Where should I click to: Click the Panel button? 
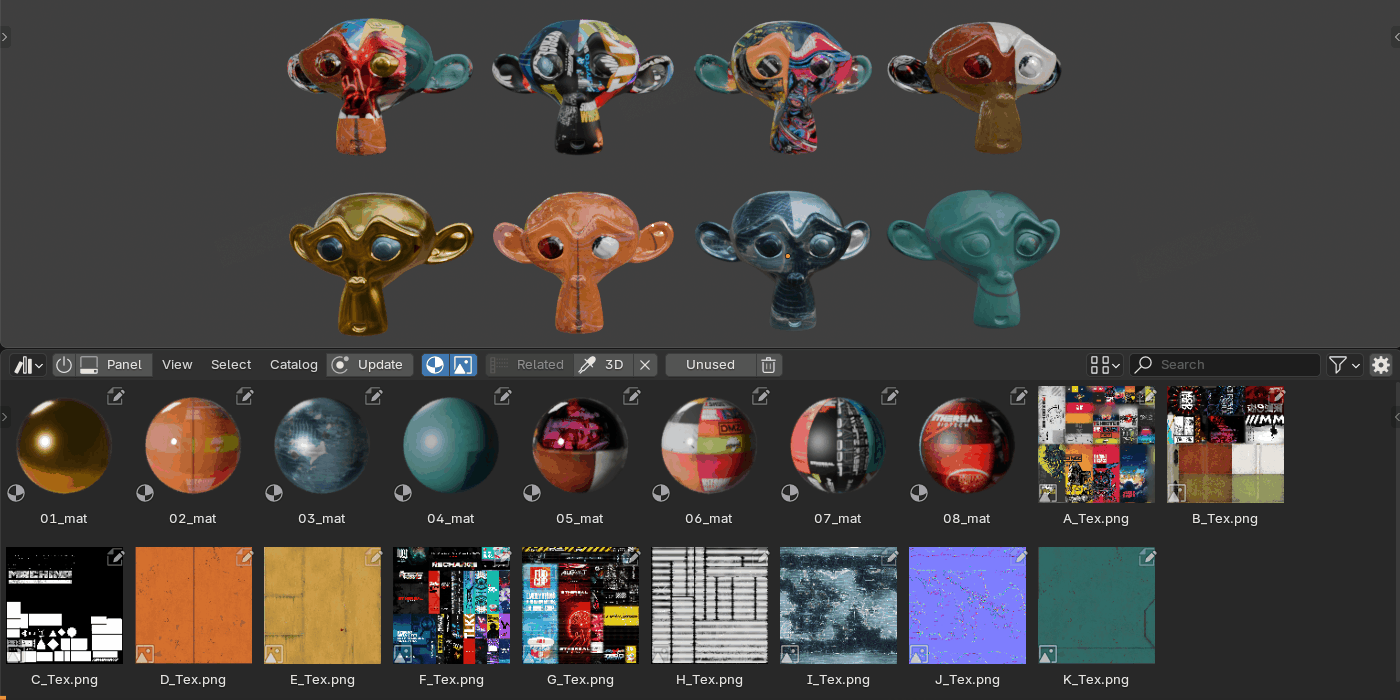pos(114,365)
